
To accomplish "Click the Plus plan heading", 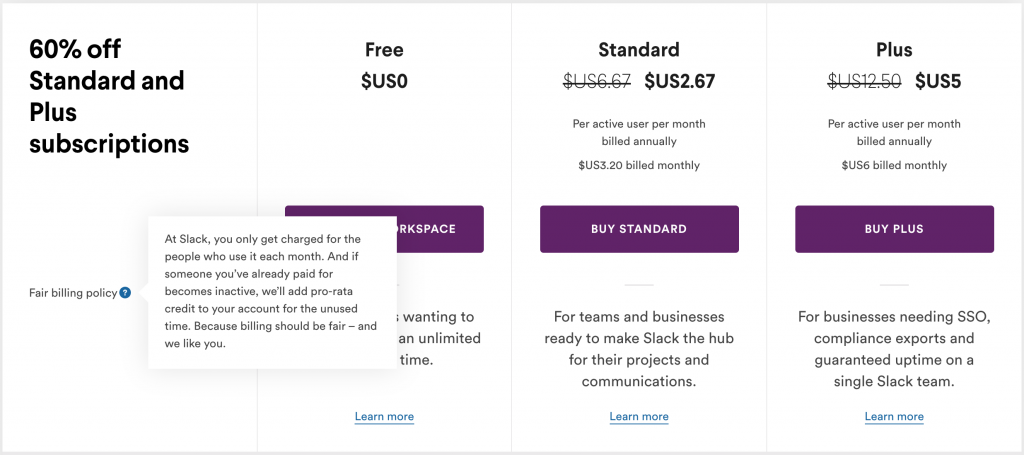I will [894, 50].
